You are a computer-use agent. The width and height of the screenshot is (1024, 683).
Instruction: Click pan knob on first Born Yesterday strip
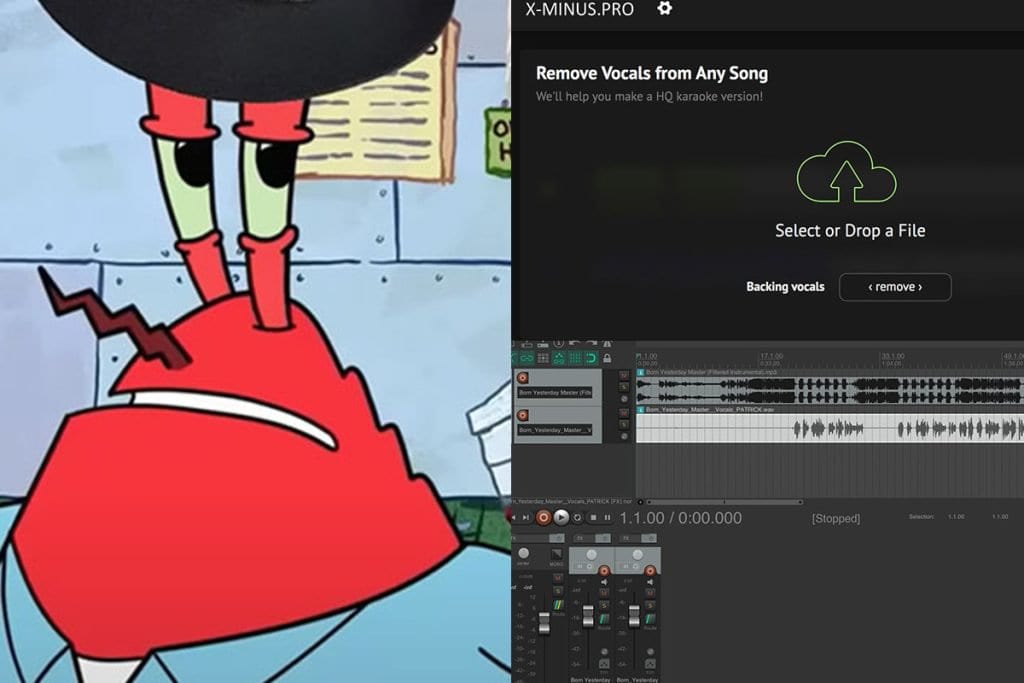(592, 555)
